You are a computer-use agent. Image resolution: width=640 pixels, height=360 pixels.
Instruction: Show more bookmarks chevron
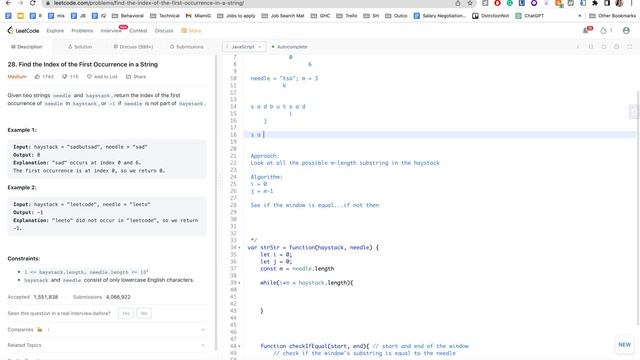(x=580, y=16)
